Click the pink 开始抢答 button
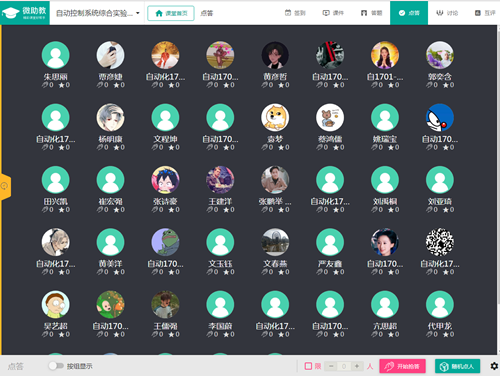This screenshot has height=376, width=500. tap(402, 366)
